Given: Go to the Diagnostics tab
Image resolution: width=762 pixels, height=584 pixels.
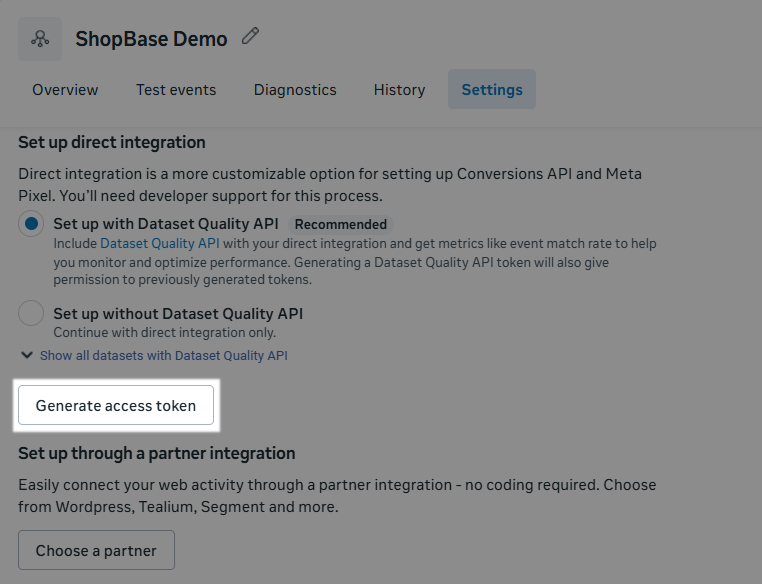Looking at the screenshot, I should click(295, 90).
